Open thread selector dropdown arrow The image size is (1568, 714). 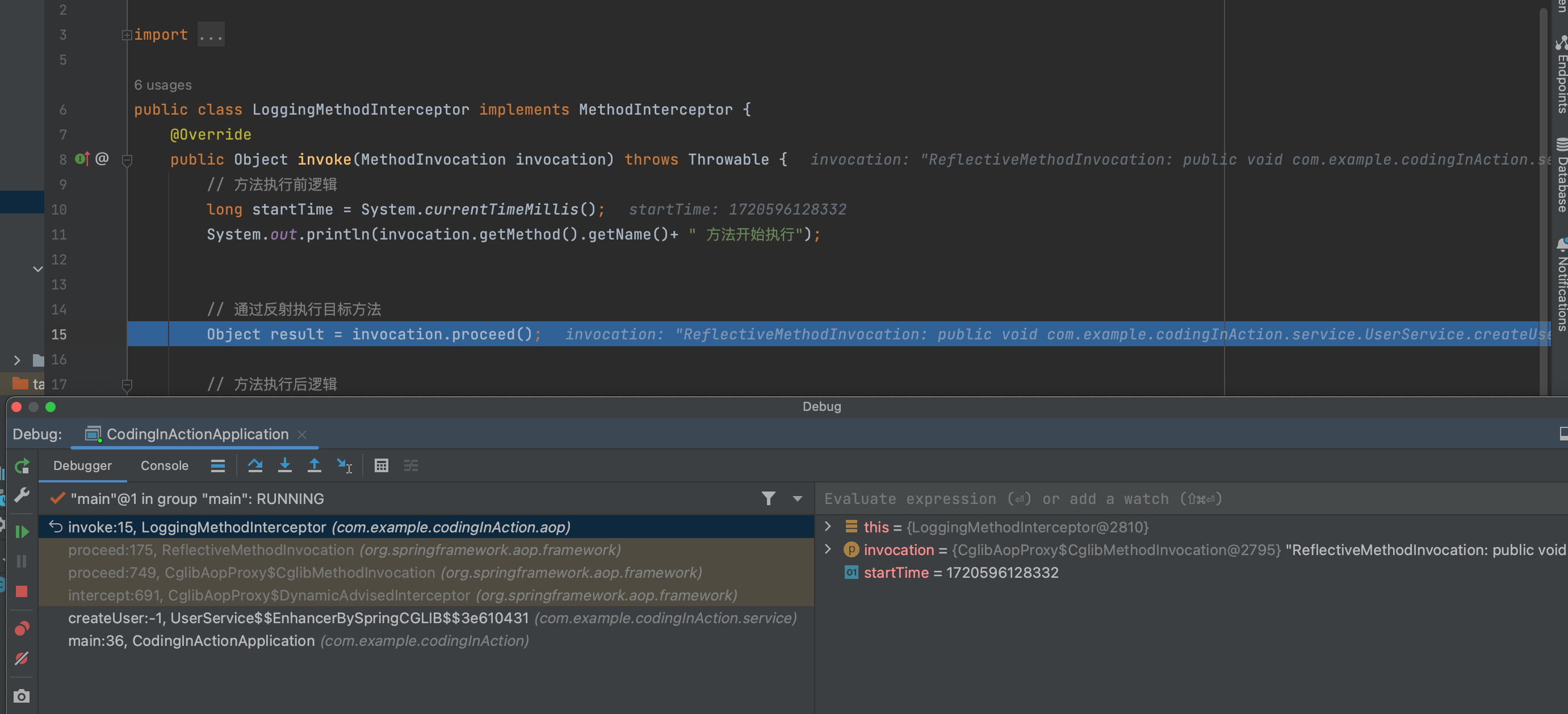(797, 498)
